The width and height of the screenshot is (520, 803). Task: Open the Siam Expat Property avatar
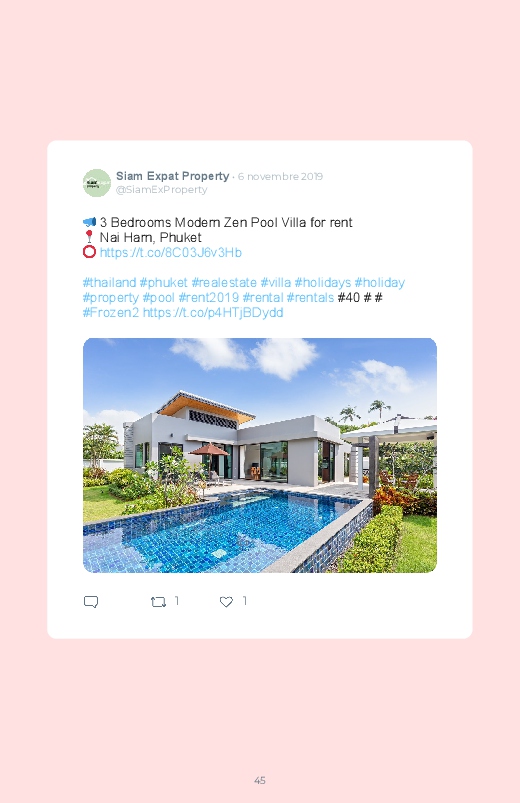(x=97, y=183)
